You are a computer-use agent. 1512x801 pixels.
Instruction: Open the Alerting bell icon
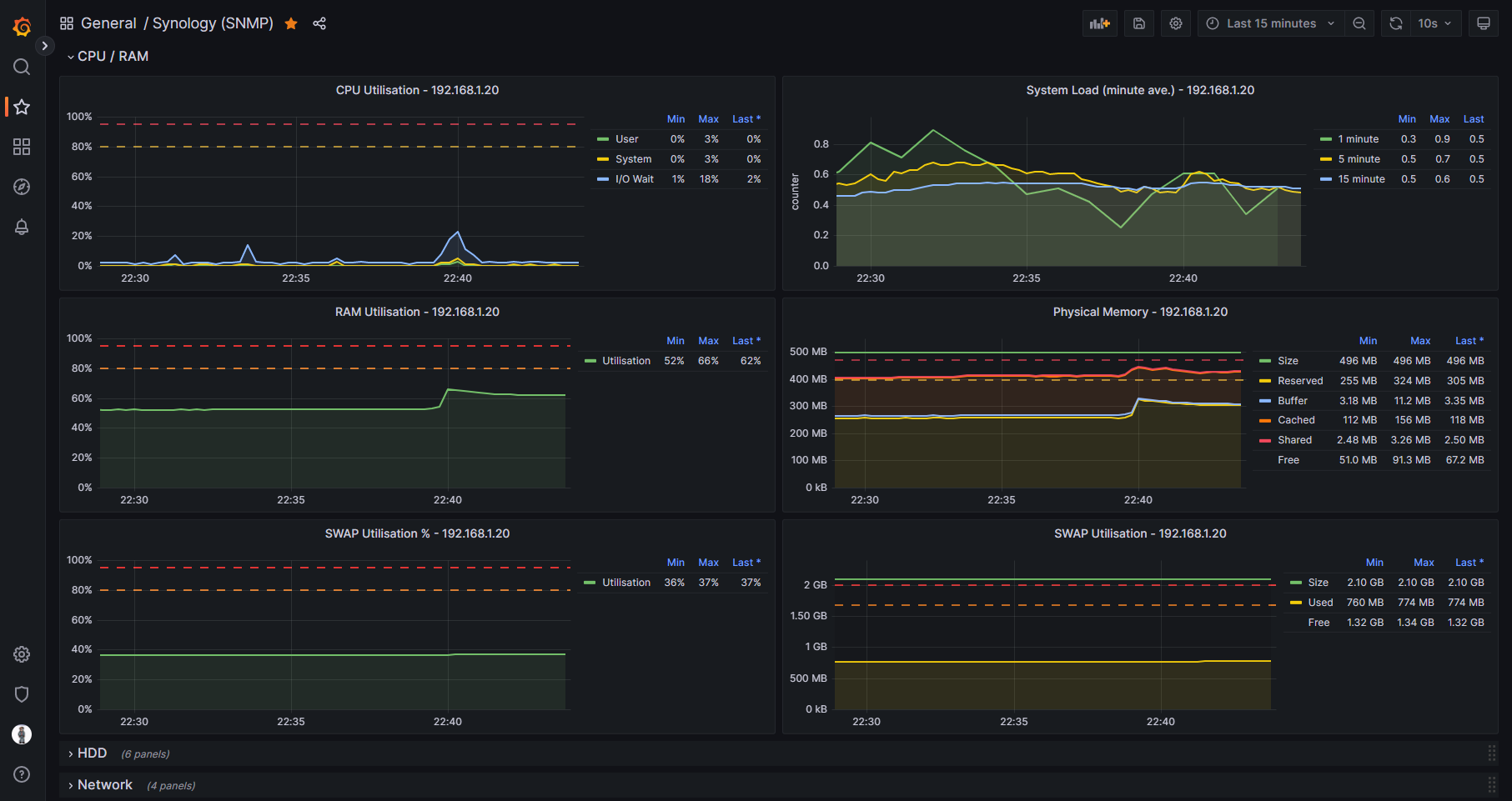22,227
